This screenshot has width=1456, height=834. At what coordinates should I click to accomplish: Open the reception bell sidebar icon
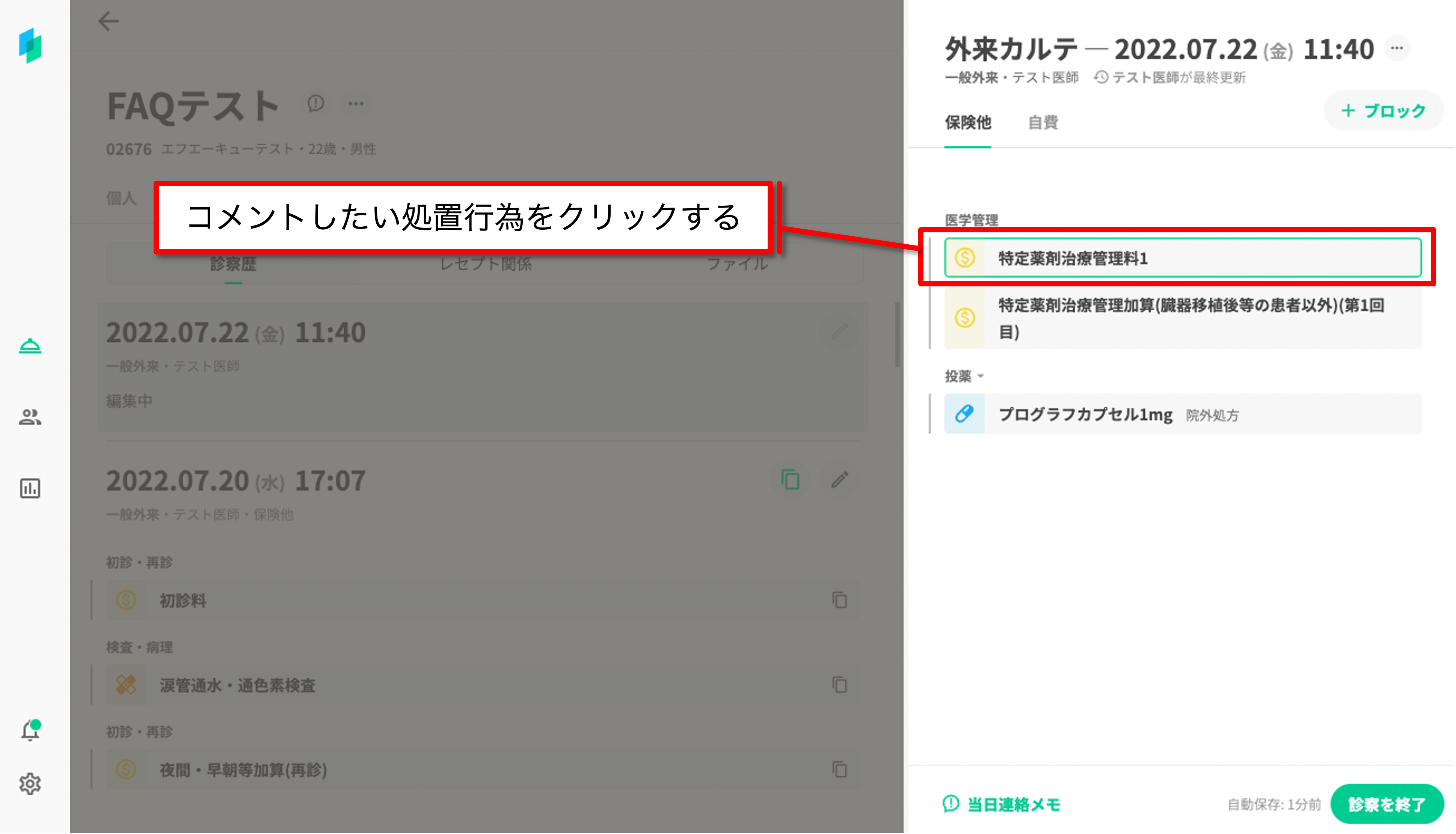[x=30, y=346]
